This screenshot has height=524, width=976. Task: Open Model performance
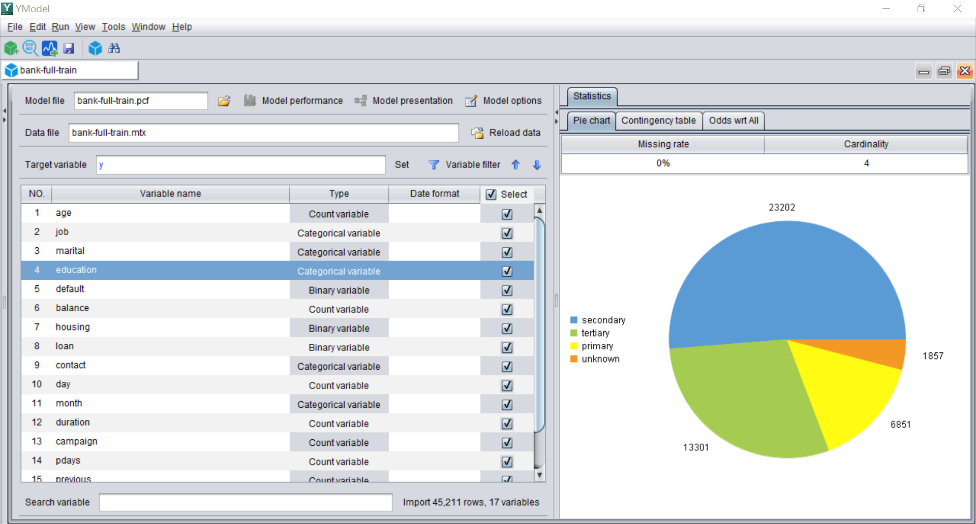coord(293,101)
